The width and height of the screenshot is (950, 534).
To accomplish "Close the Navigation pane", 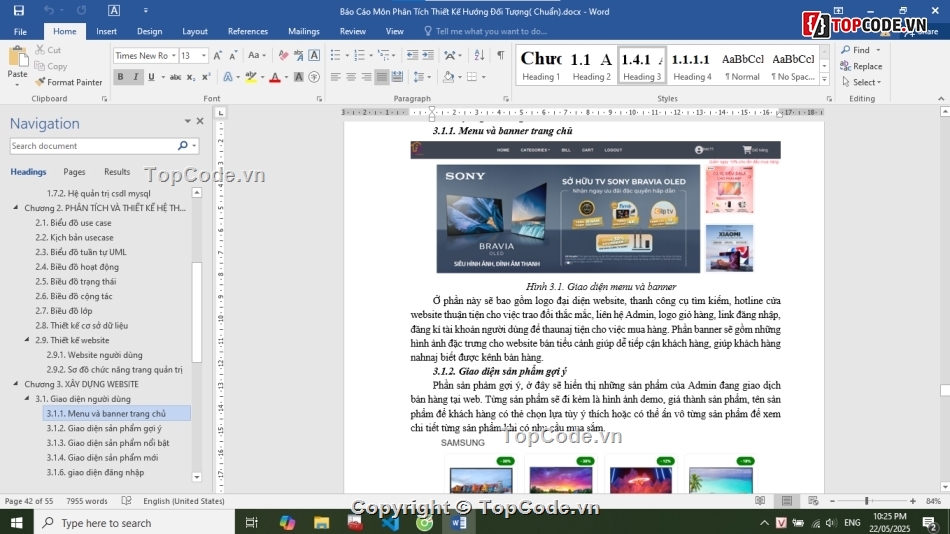I will pos(200,121).
